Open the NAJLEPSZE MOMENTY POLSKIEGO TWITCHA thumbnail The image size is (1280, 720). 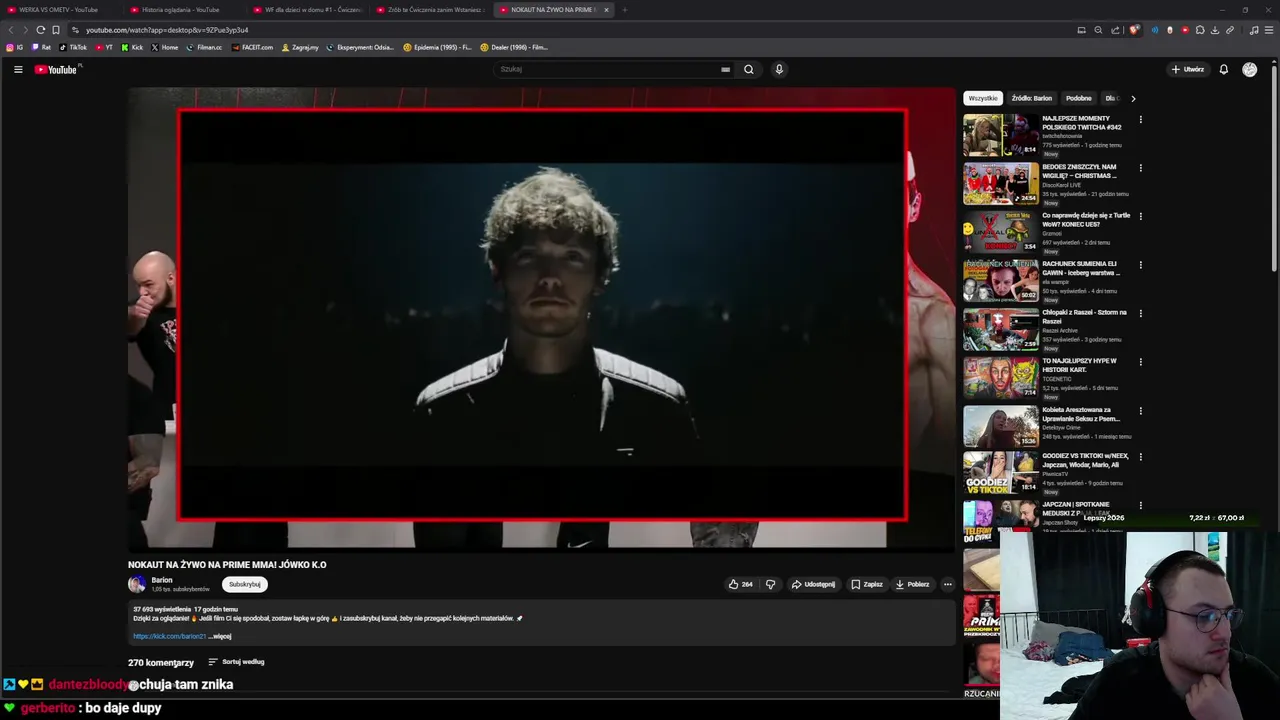1001,135
